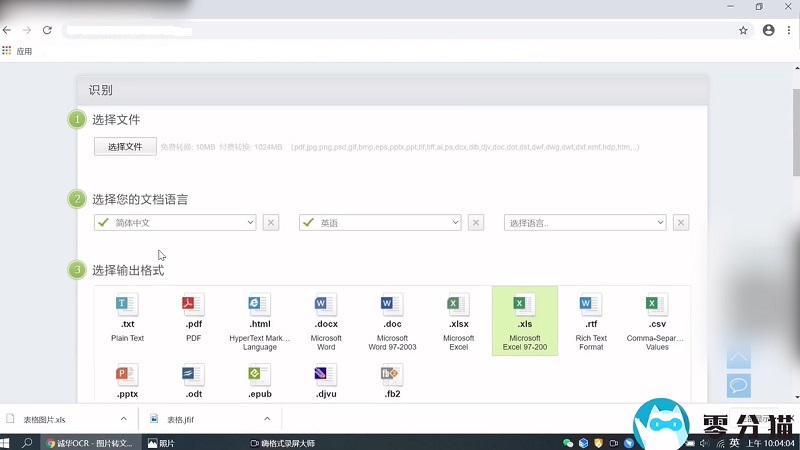Open options for downloaded 表格图片.xls file
The image size is (800, 450).
[x=124, y=420]
